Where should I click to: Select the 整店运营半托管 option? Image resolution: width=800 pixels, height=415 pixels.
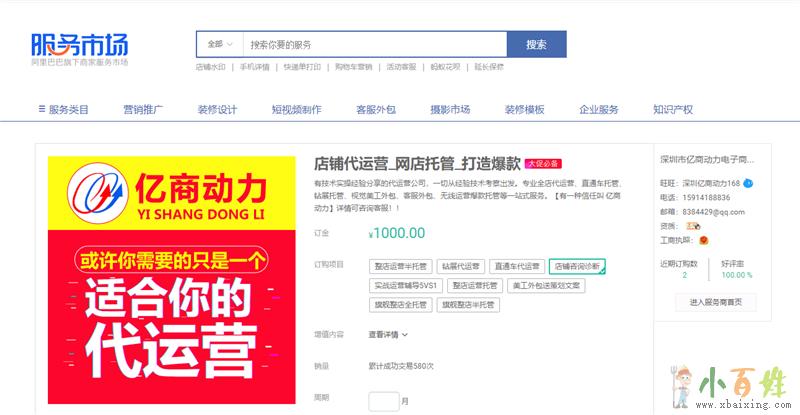400,266
